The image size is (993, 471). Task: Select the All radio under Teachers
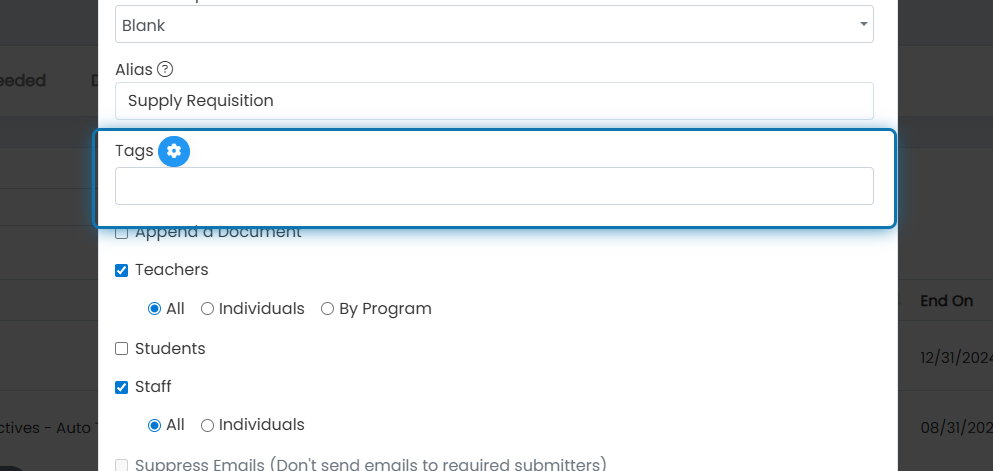[x=154, y=309]
